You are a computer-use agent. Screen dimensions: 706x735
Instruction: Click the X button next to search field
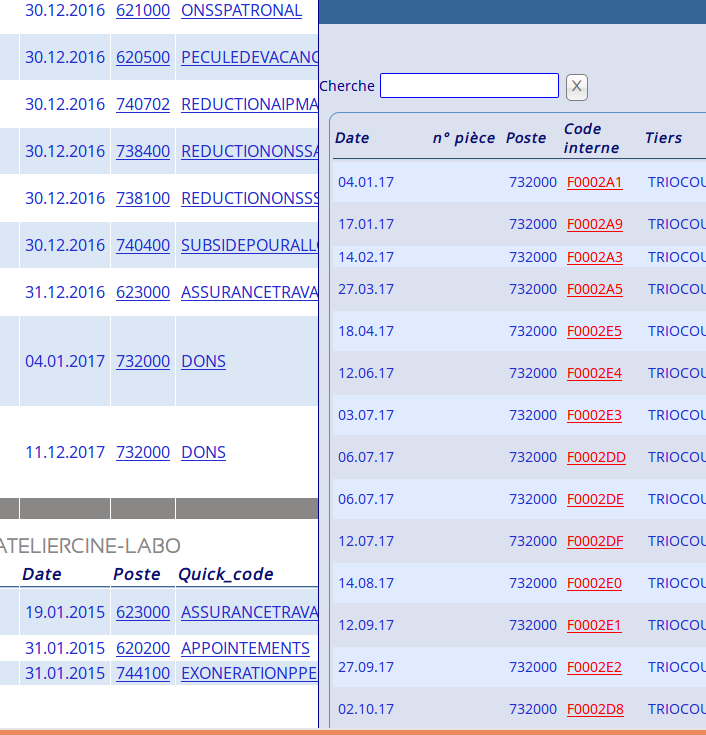pyautogui.click(x=576, y=87)
